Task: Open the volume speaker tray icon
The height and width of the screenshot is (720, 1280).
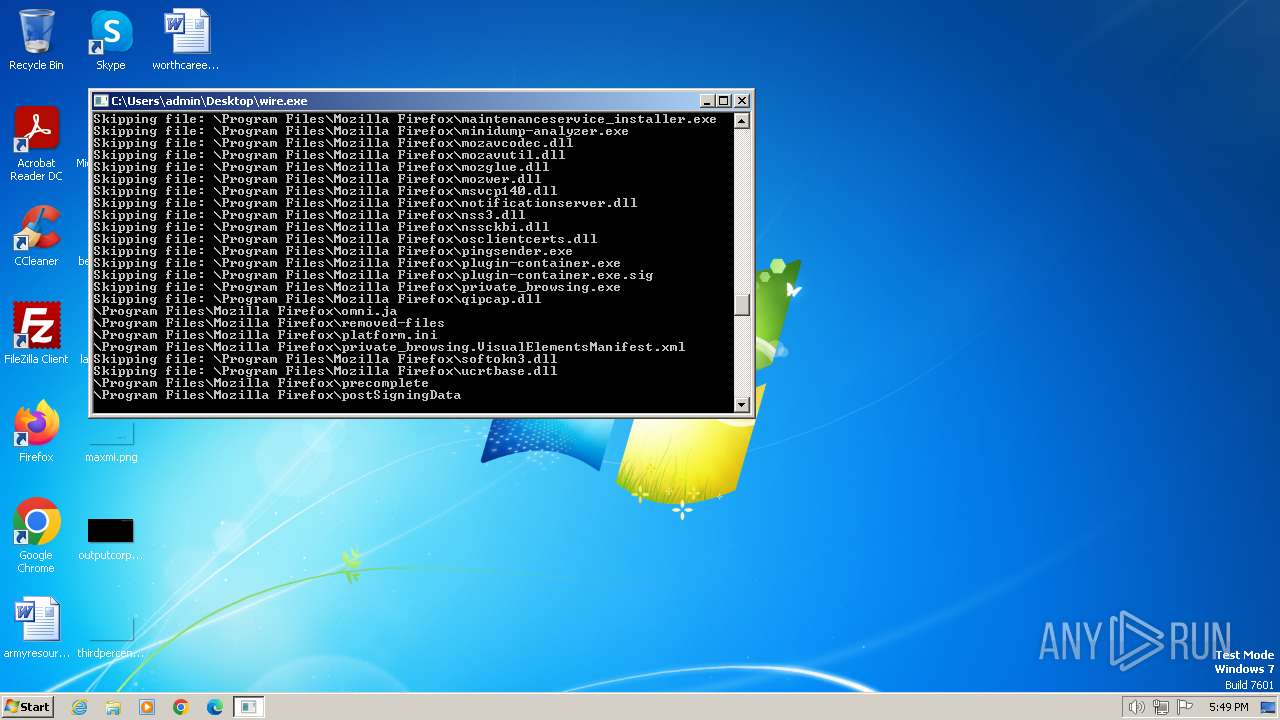Action: [x=1136, y=707]
